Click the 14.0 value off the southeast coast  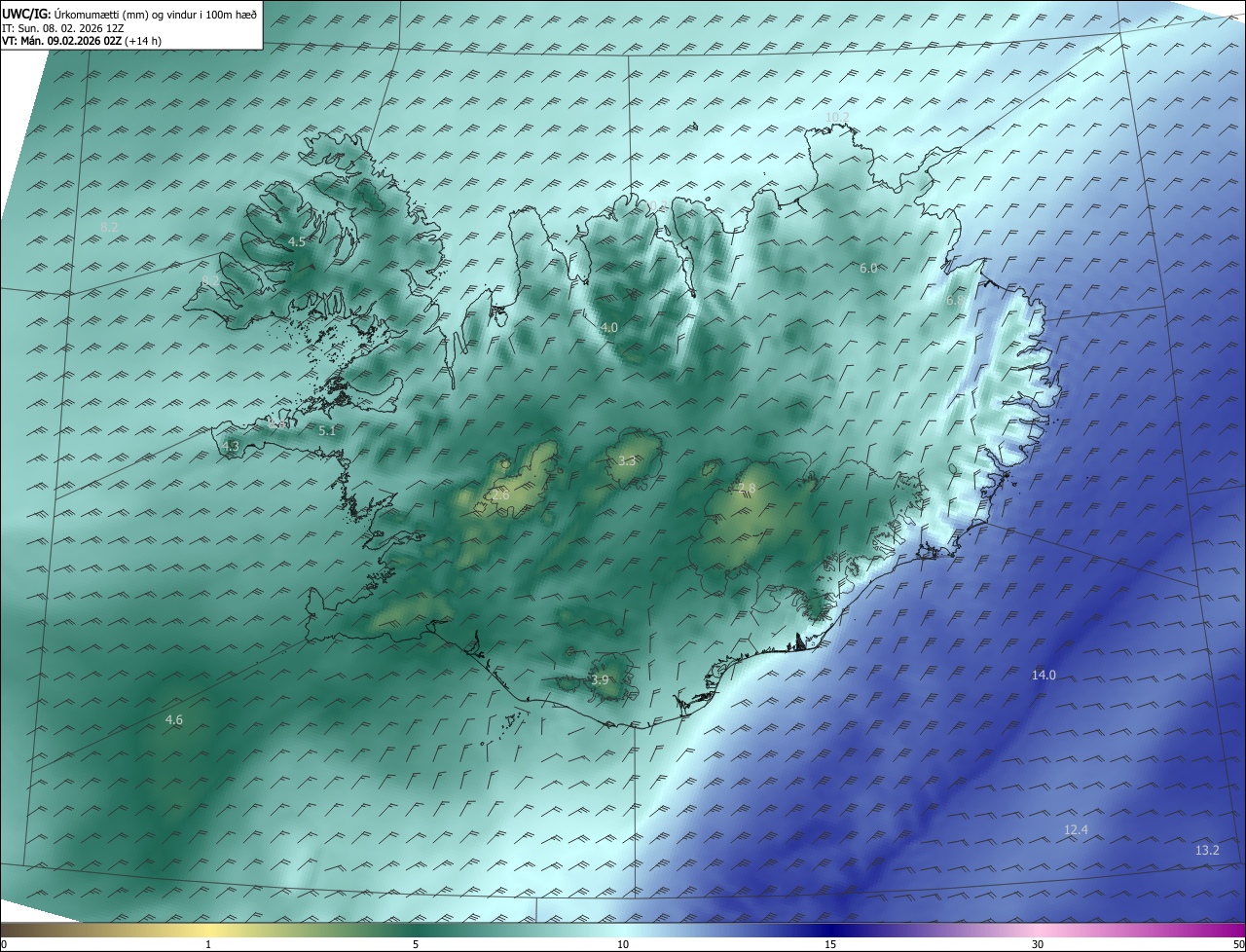pyautogui.click(x=1044, y=675)
